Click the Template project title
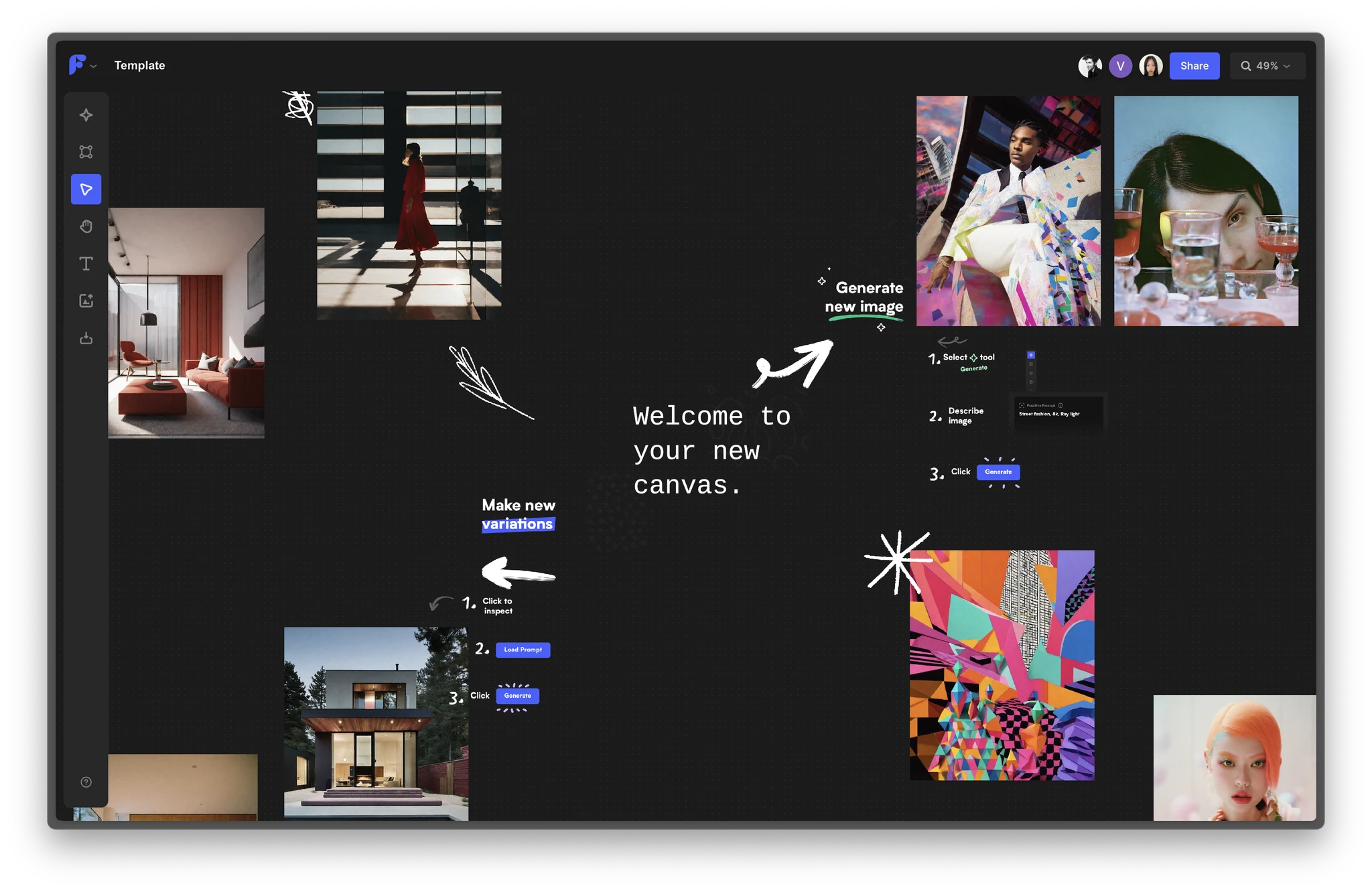 click(x=139, y=65)
